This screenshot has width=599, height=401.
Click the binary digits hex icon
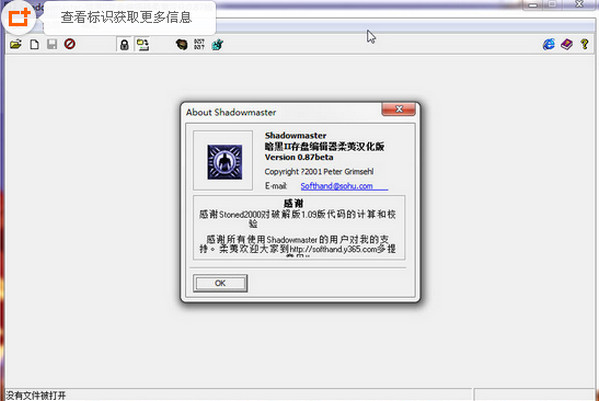[199, 44]
